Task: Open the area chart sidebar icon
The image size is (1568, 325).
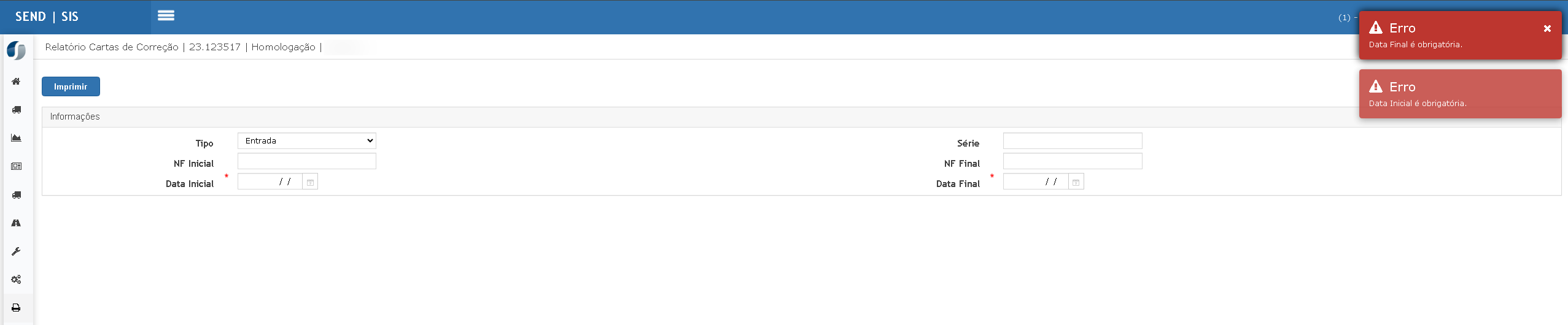Action: tap(16, 138)
